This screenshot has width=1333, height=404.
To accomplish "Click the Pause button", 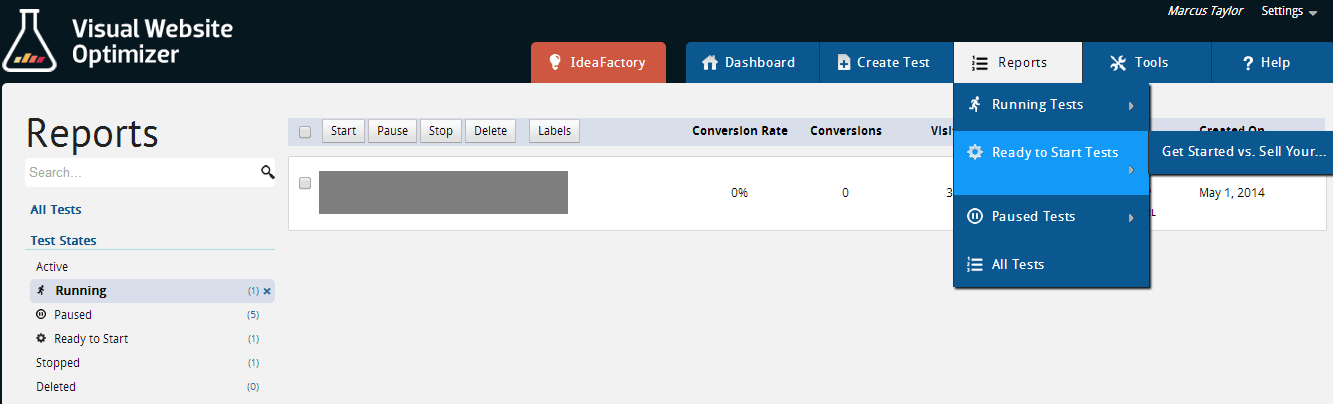I will point(392,131).
